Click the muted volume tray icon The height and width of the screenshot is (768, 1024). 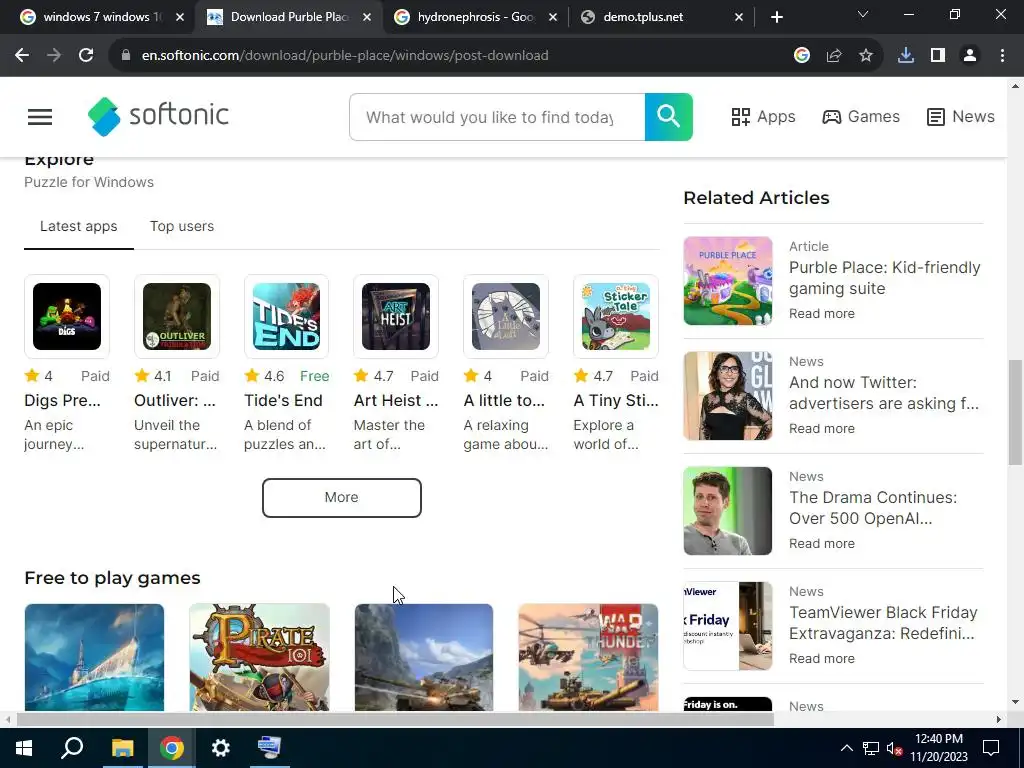(x=894, y=748)
